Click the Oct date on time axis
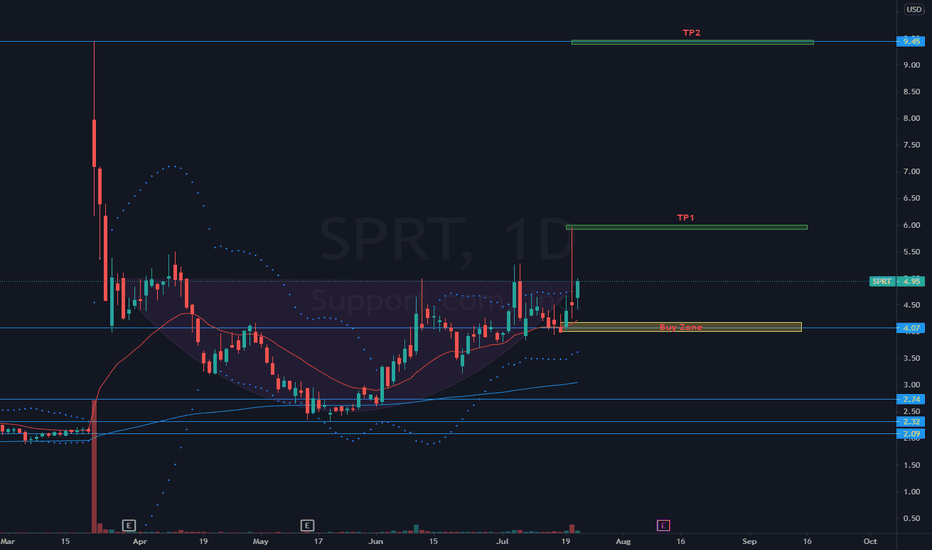The image size is (932, 550). pyautogui.click(x=870, y=541)
